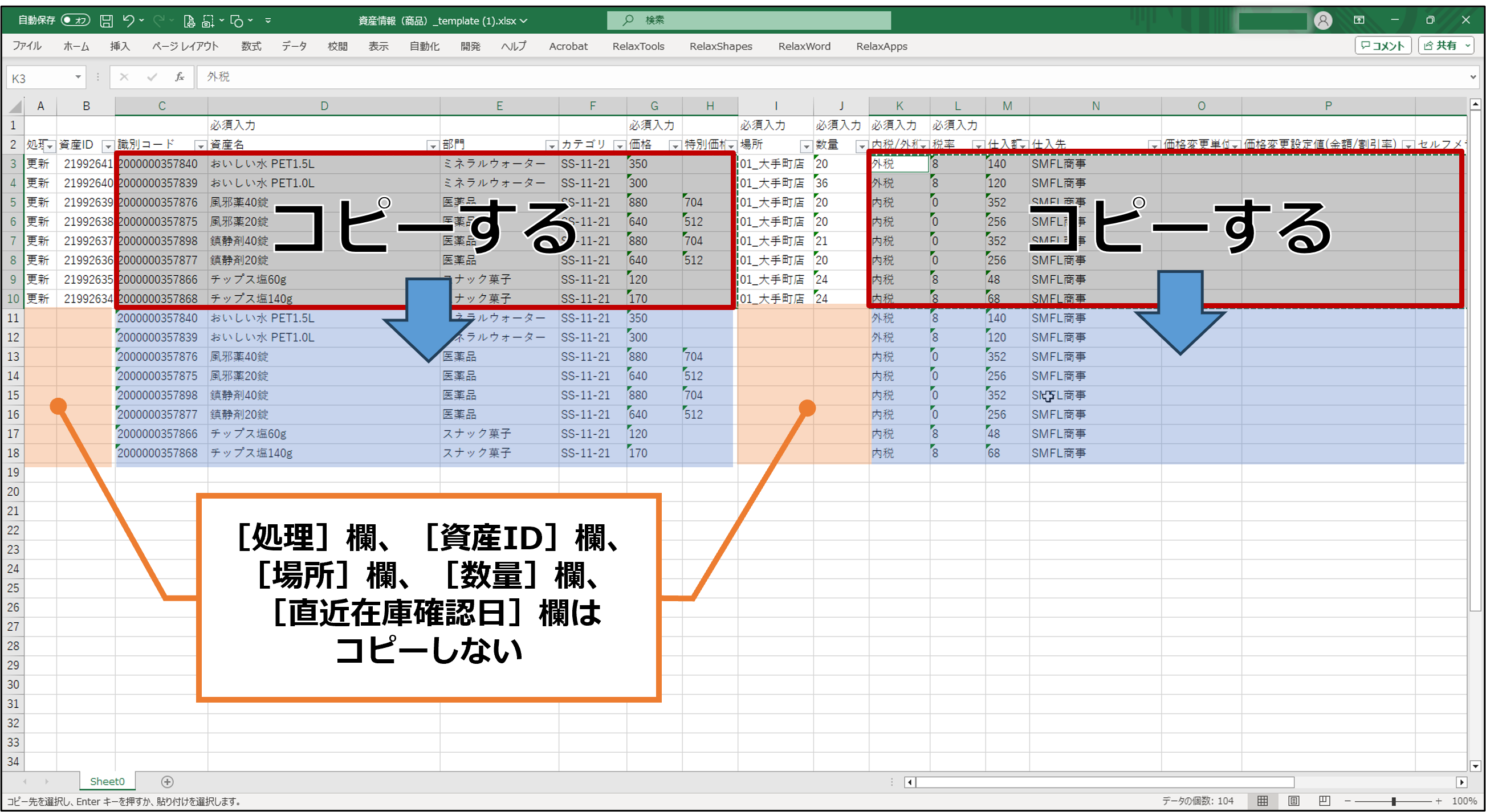The image size is (1486, 812).
Task: Click the コメント button
Action: (x=1382, y=46)
